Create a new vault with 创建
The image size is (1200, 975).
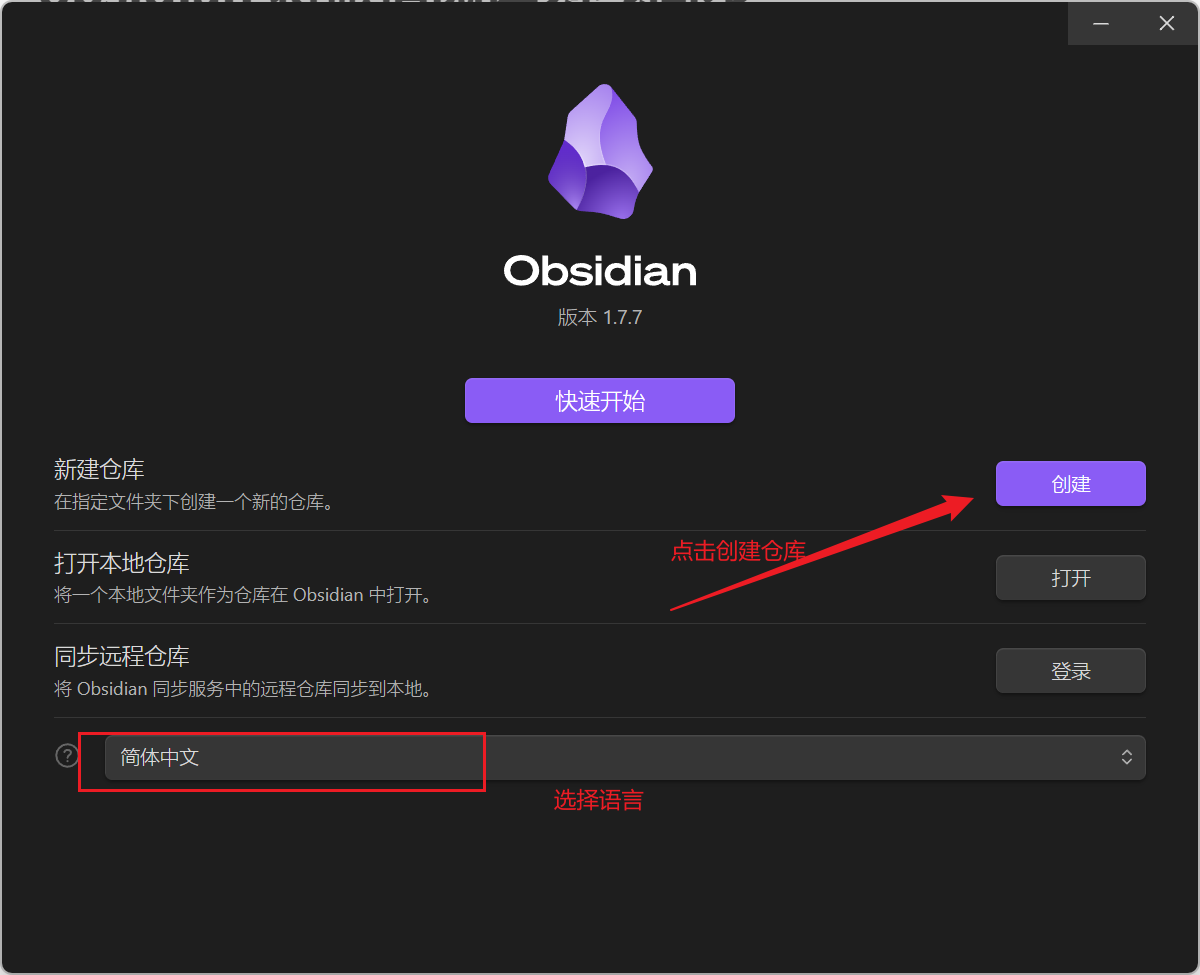click(x=1071, y=484)
